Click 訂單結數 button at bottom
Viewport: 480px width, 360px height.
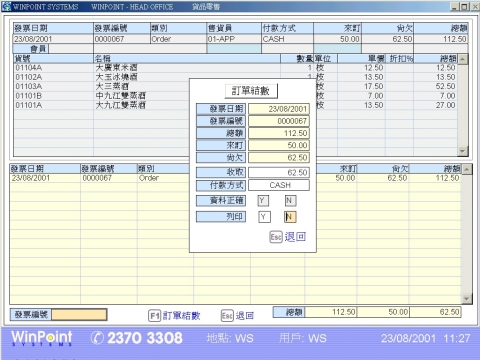click(x=181, y=316)
